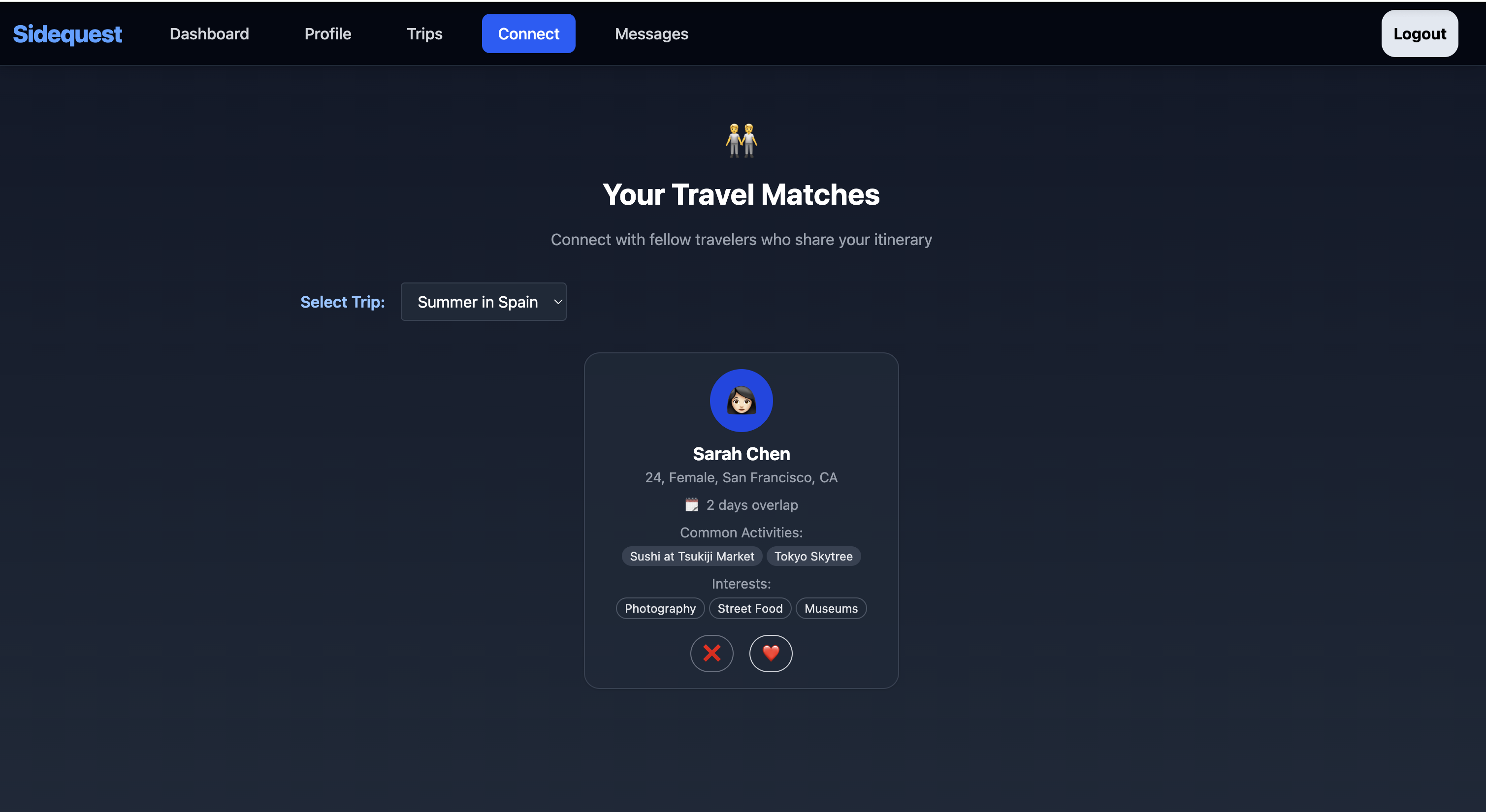Click the Sidequest logo
Viewport: 1486px width, 812px height.
[67, 34]
